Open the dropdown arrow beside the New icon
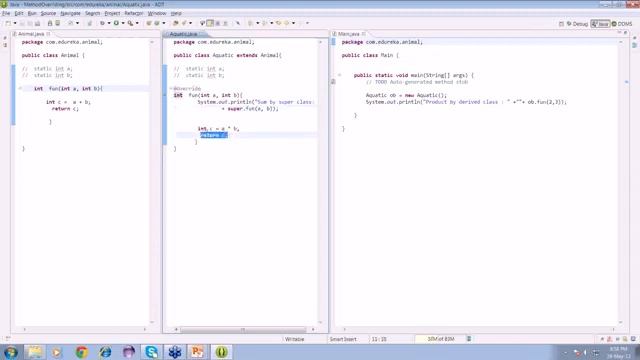This screenshot has width=640, height=360. [15, 23]
